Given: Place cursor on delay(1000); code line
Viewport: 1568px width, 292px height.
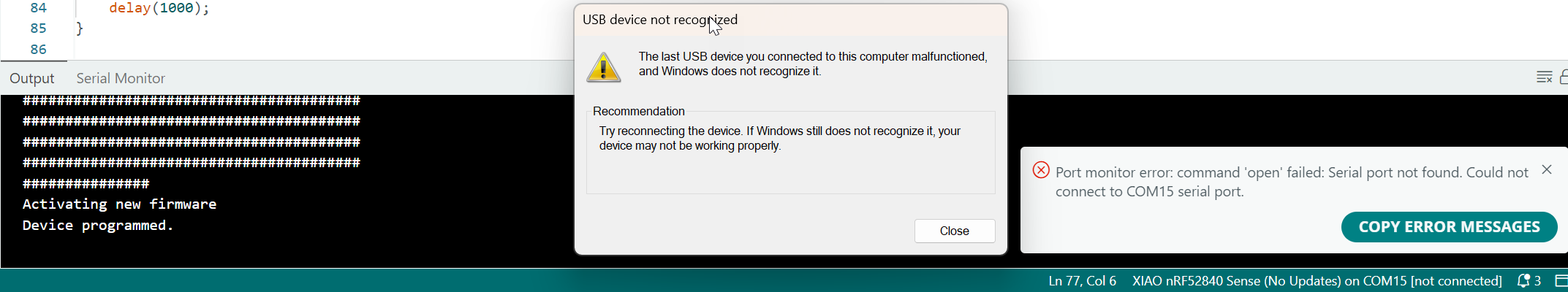Looking at the screenshot, I should [159, 8].
